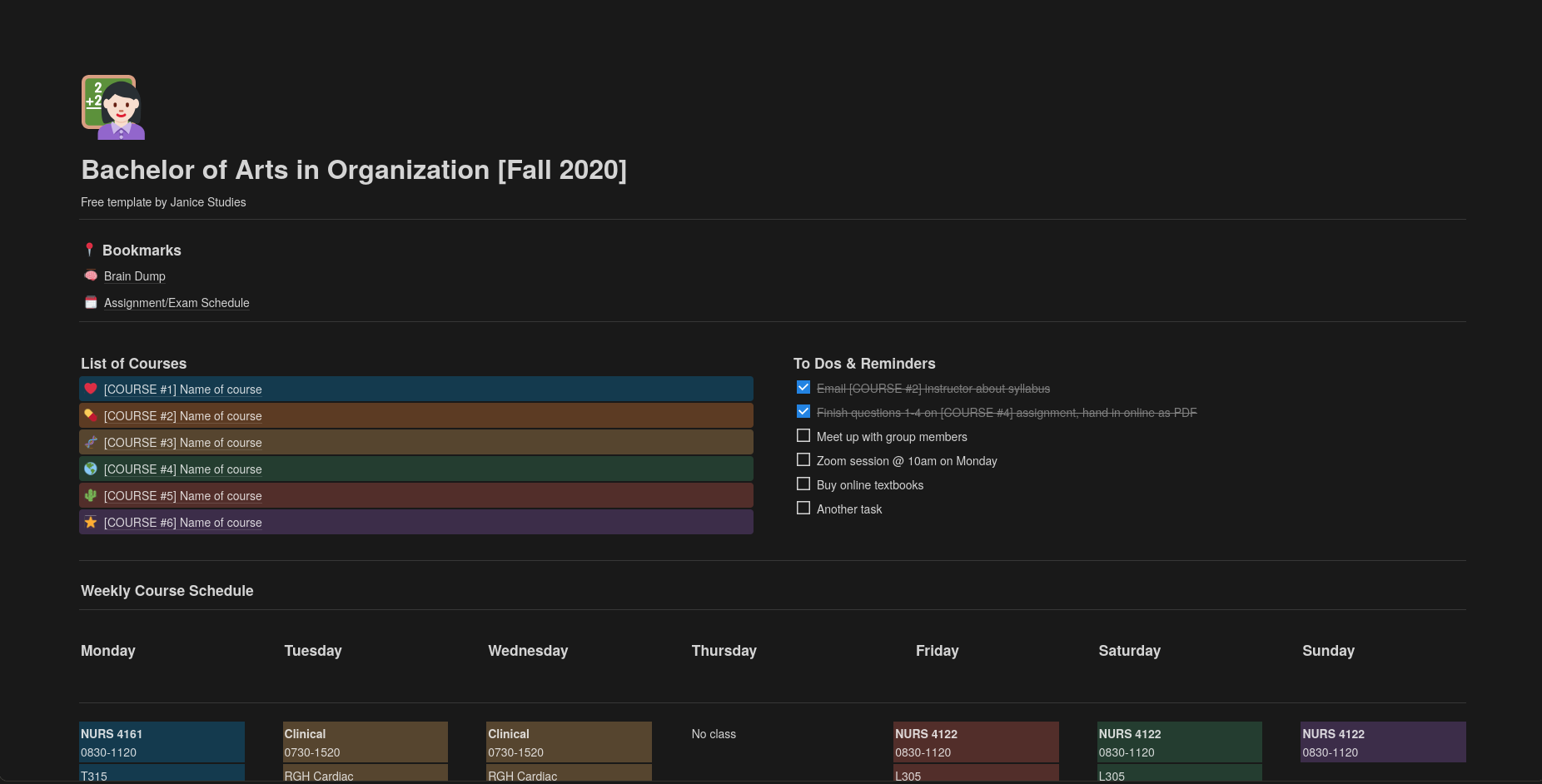Uncheck the Email instructor about syllabus task
This screenshot has width=1542, height=784.
coord(803,387)
